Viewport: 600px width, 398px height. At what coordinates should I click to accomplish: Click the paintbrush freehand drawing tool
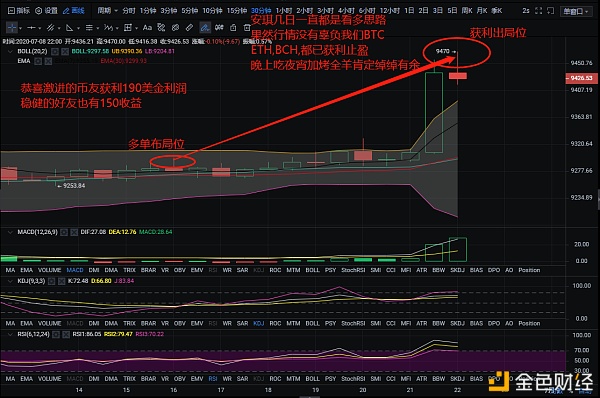(205, 28)
